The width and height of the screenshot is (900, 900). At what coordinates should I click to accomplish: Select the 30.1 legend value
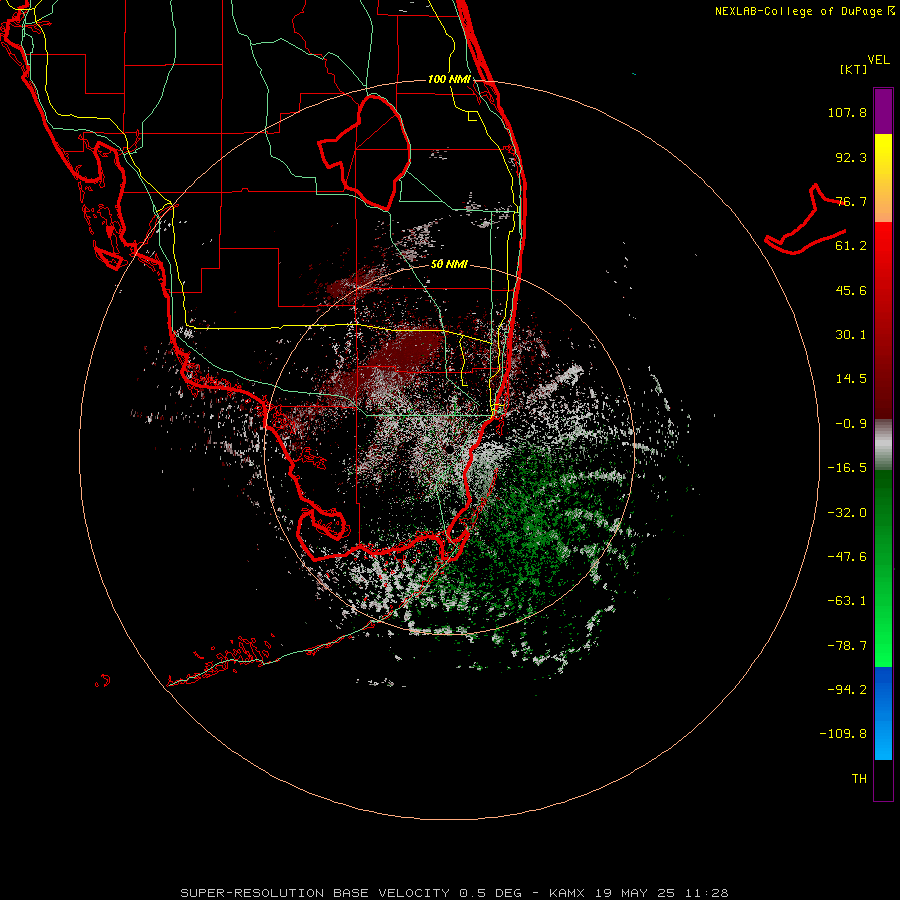point(851,335)
